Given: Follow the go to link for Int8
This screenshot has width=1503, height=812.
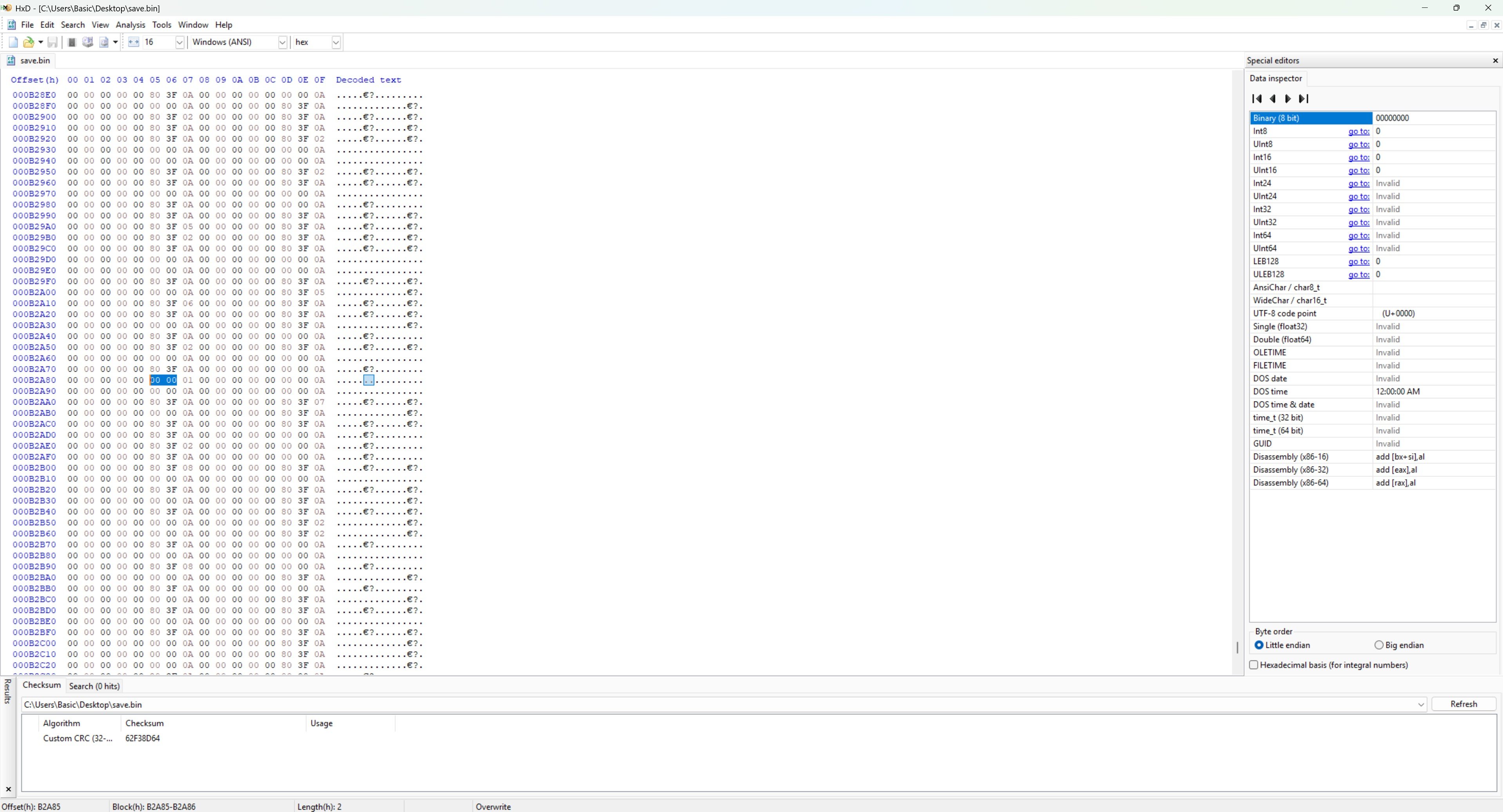Looking at the screenshot, I should [1358, 132].
